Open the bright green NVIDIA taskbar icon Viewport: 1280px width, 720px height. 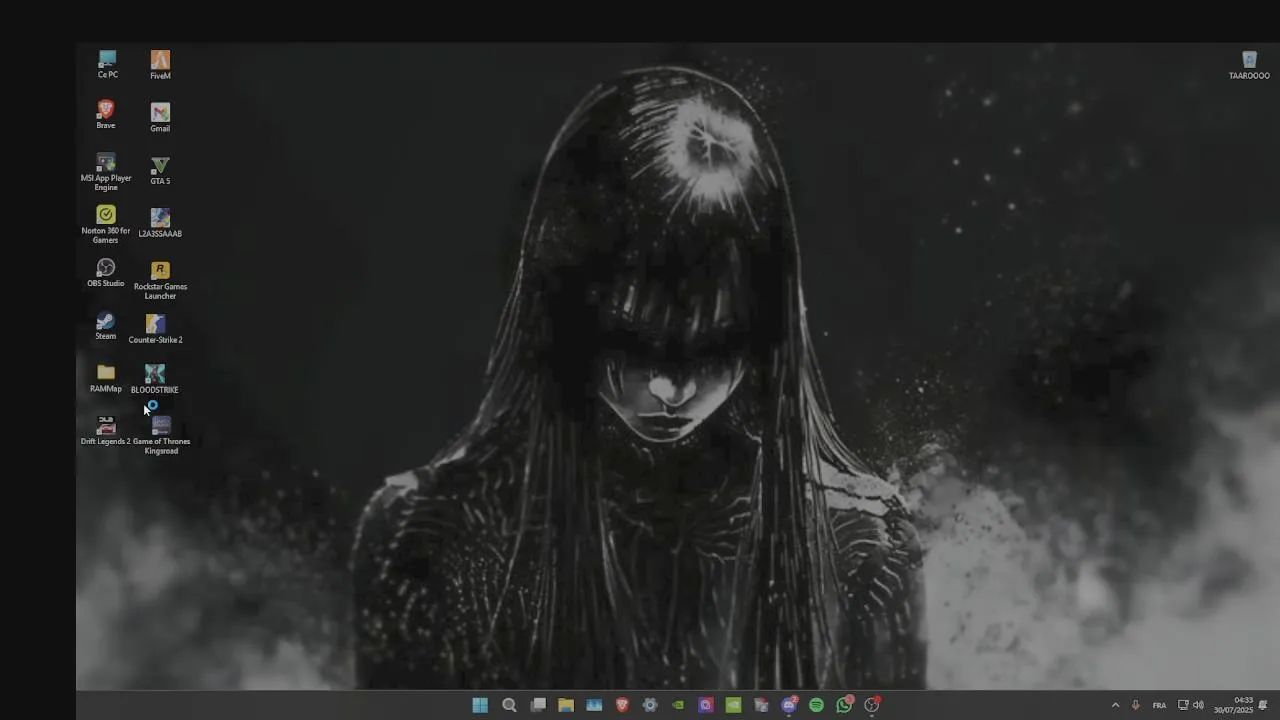tap(733, 705)
